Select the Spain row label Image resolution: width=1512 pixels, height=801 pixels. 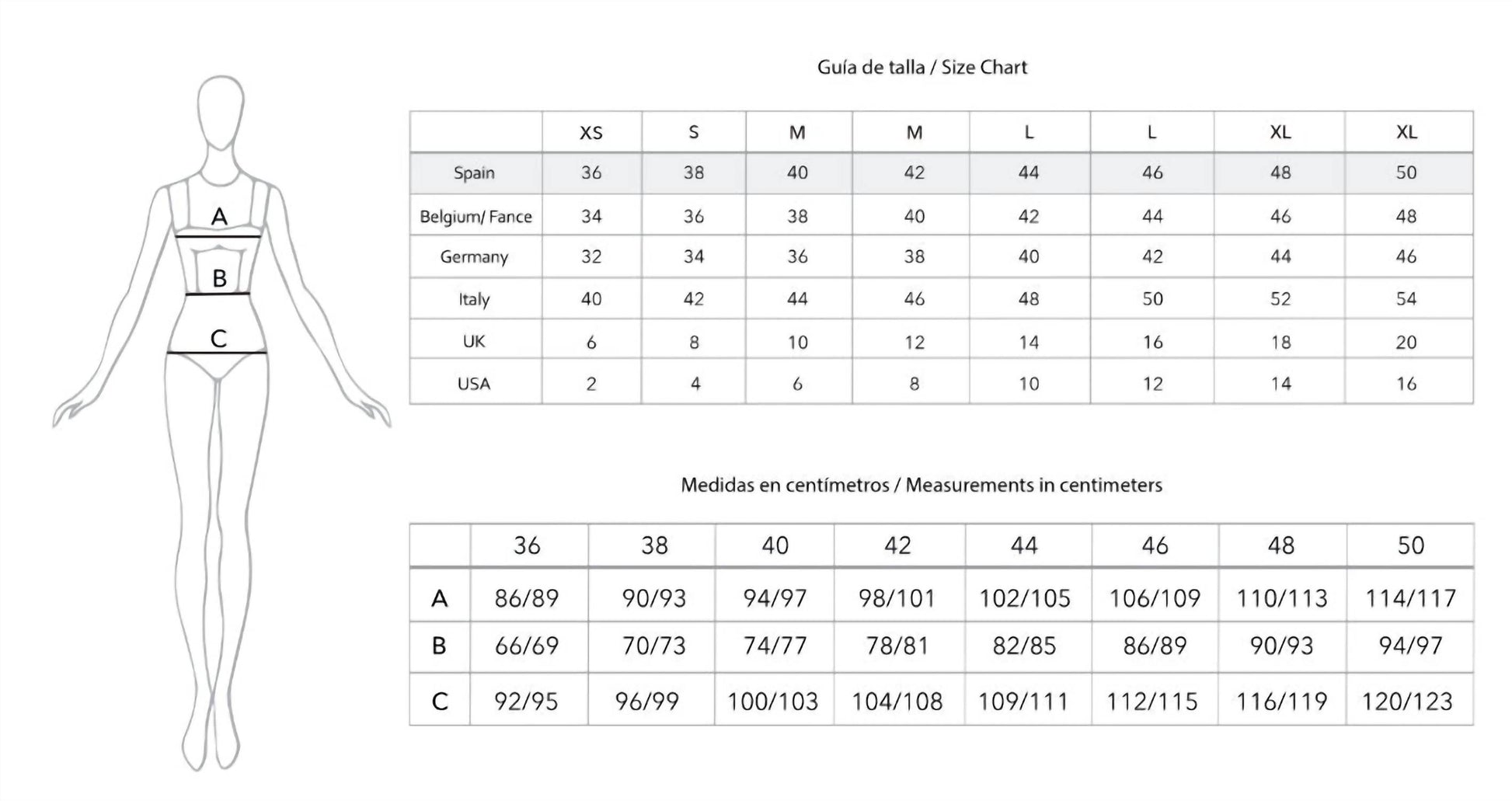pyautogui.click(x=474, y=172)
